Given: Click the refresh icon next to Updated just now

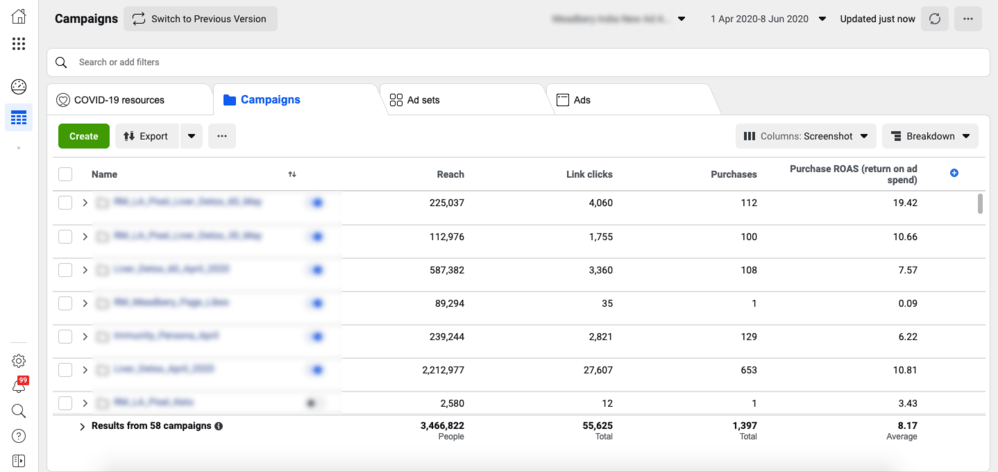Looking at the screenshot, I should (x=935, y=19).
